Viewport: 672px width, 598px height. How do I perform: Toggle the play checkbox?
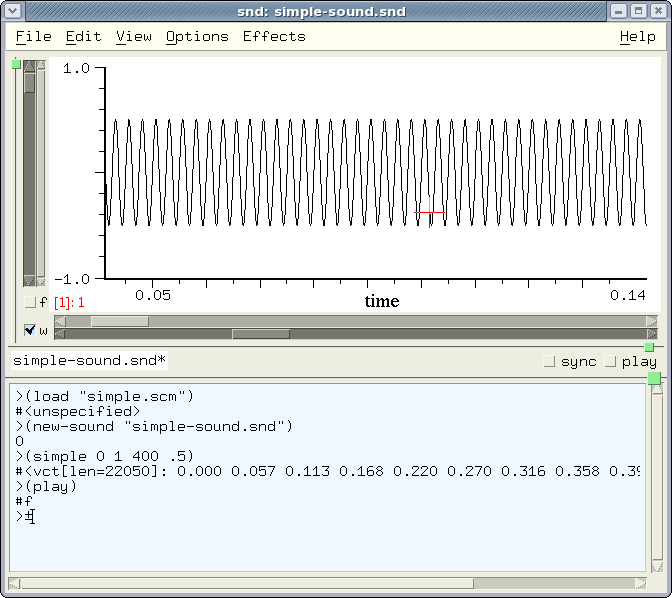tap(610, 362)
